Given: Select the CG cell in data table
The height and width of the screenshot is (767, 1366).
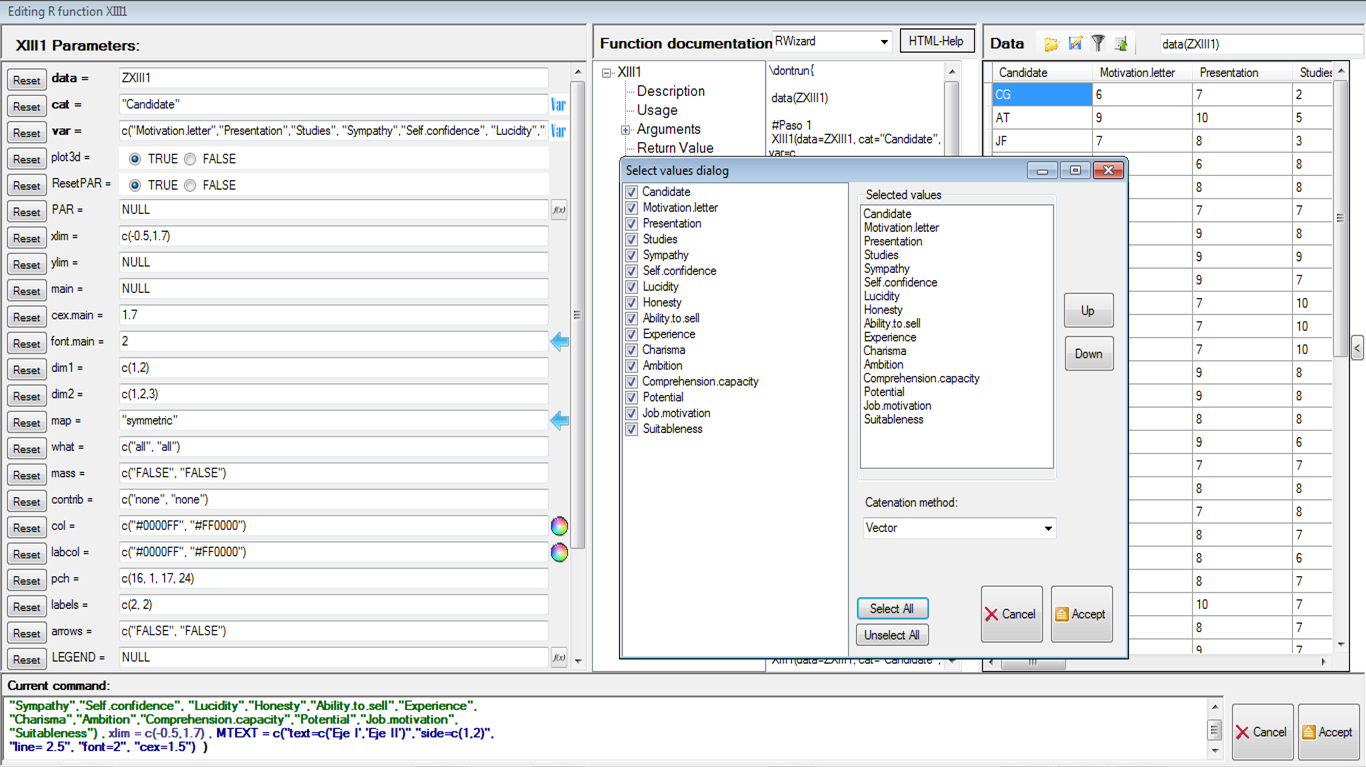Looking at the screenshot, I should coord(1041,94).
